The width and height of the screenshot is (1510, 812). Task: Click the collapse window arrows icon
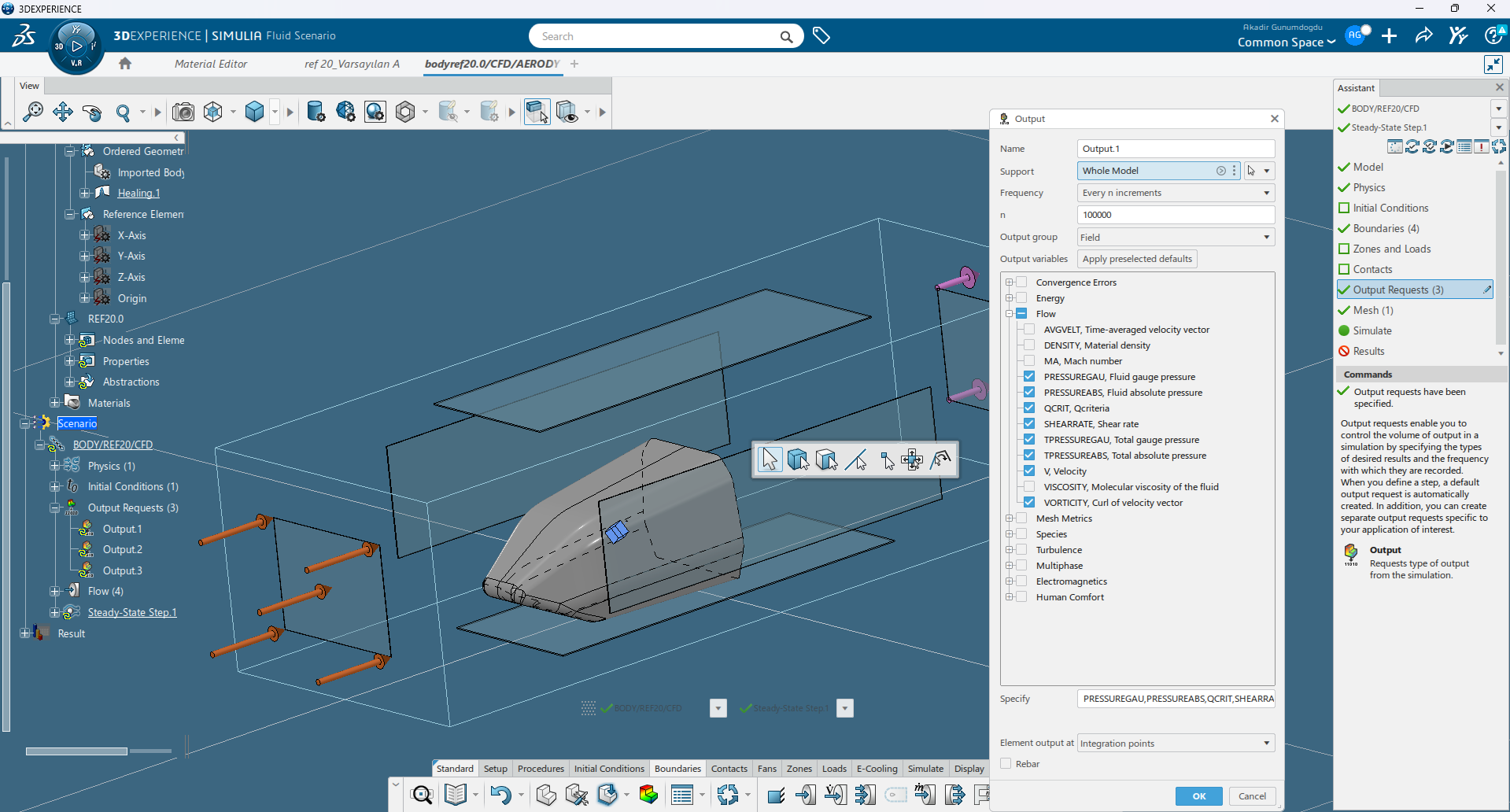(x=1493, y=64)
